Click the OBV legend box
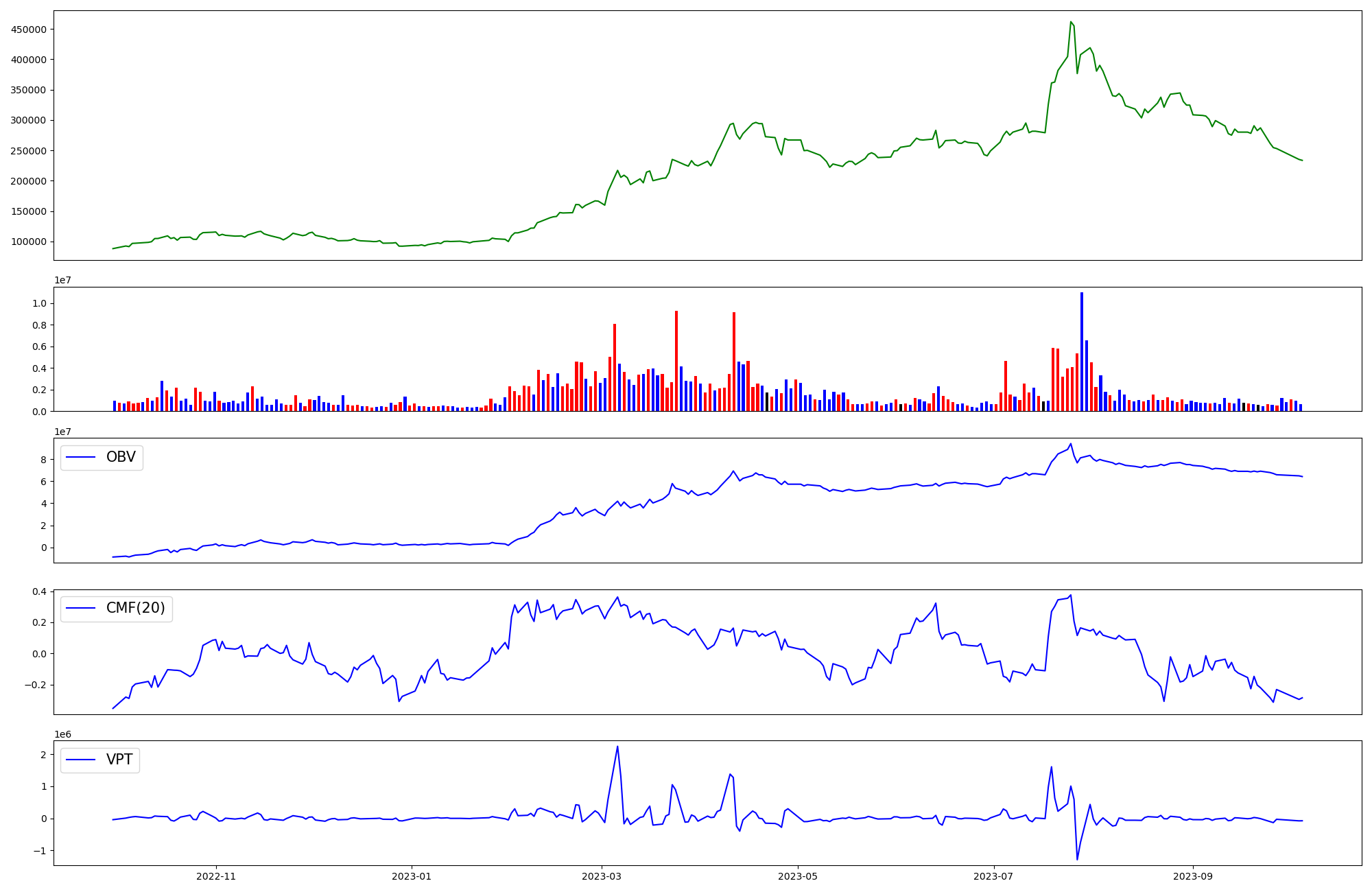This screenshot has height=892, width=1372. pos(102,457)
